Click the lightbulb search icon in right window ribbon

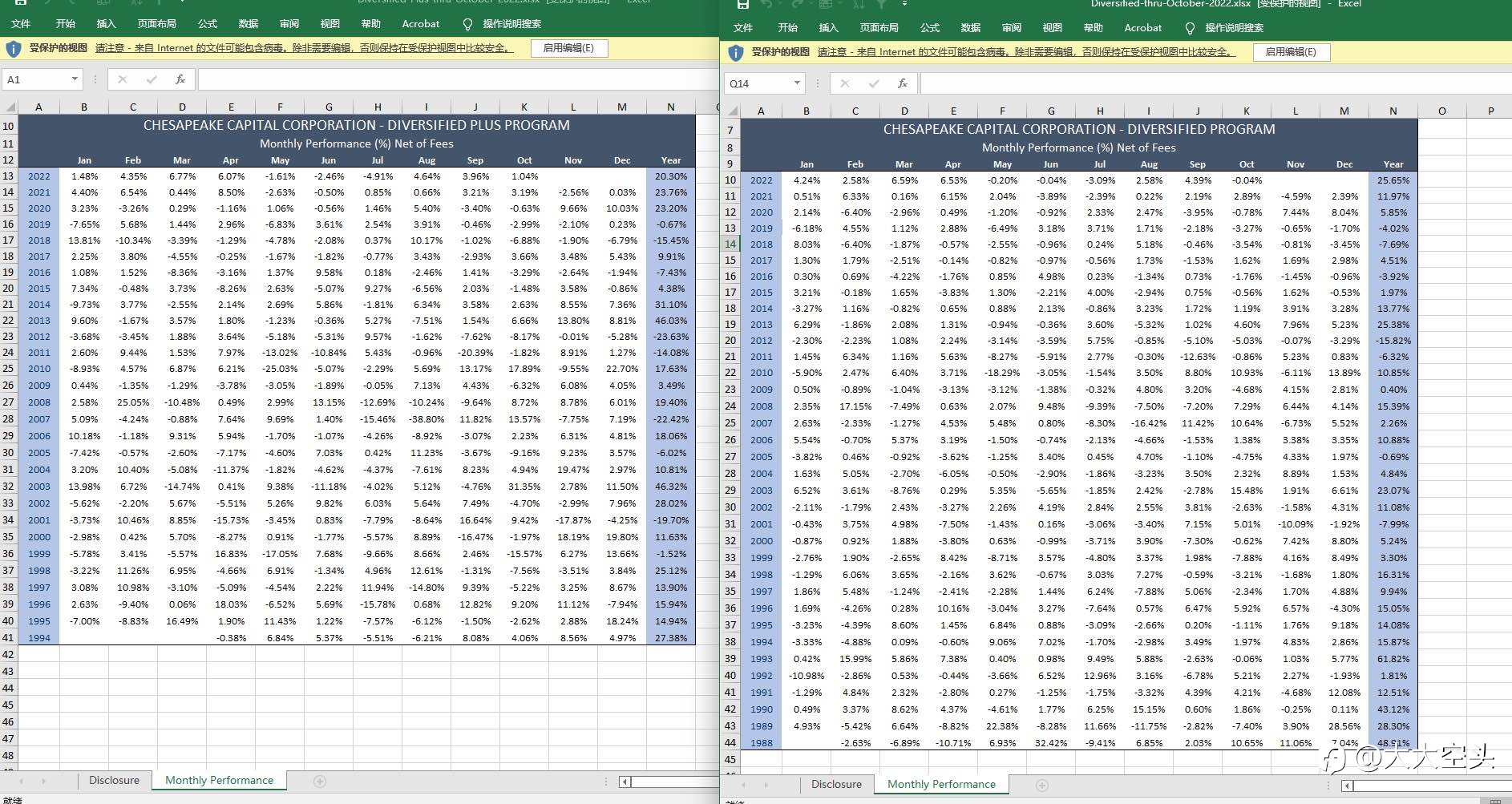pyautogui.click(x=1191, y=28)
